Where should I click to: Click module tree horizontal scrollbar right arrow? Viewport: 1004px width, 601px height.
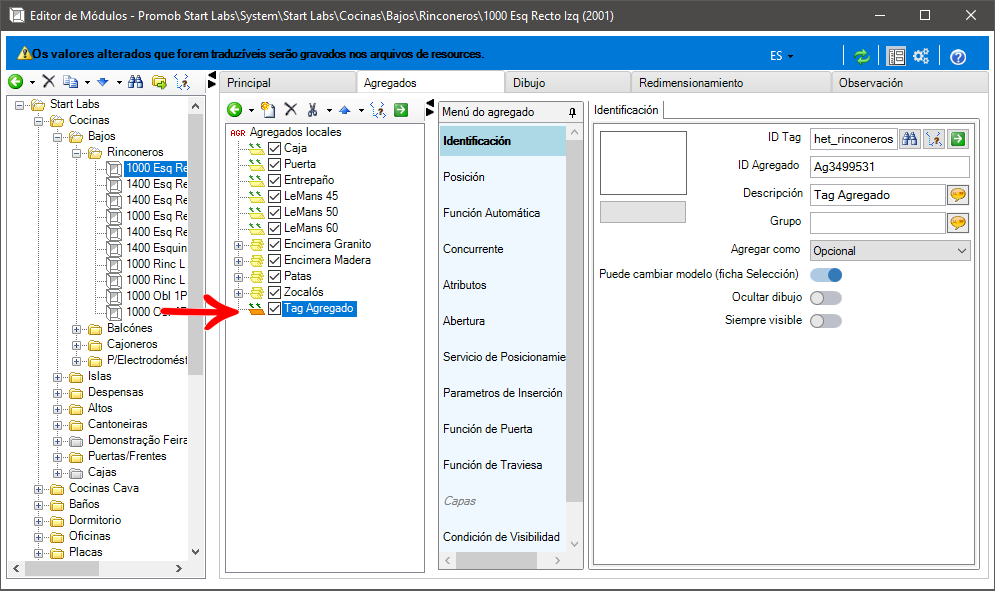179,568
